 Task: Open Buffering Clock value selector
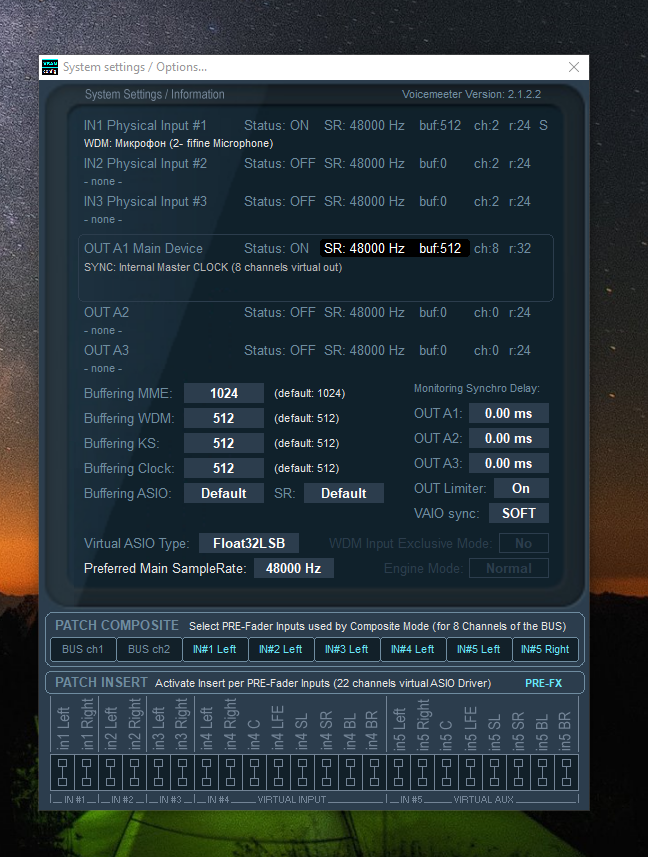pyautogui.click(x=224, y=468)
